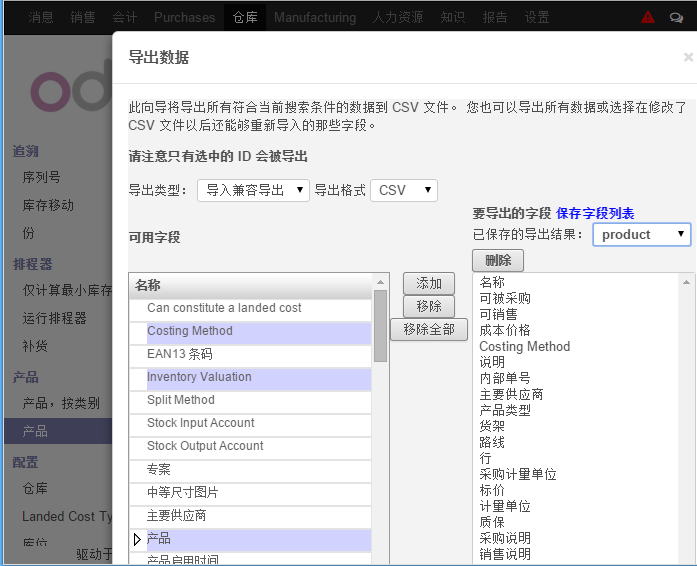Click the 添加 button
This screenshot has width=697, height=566.
click(x=429, y=283)
